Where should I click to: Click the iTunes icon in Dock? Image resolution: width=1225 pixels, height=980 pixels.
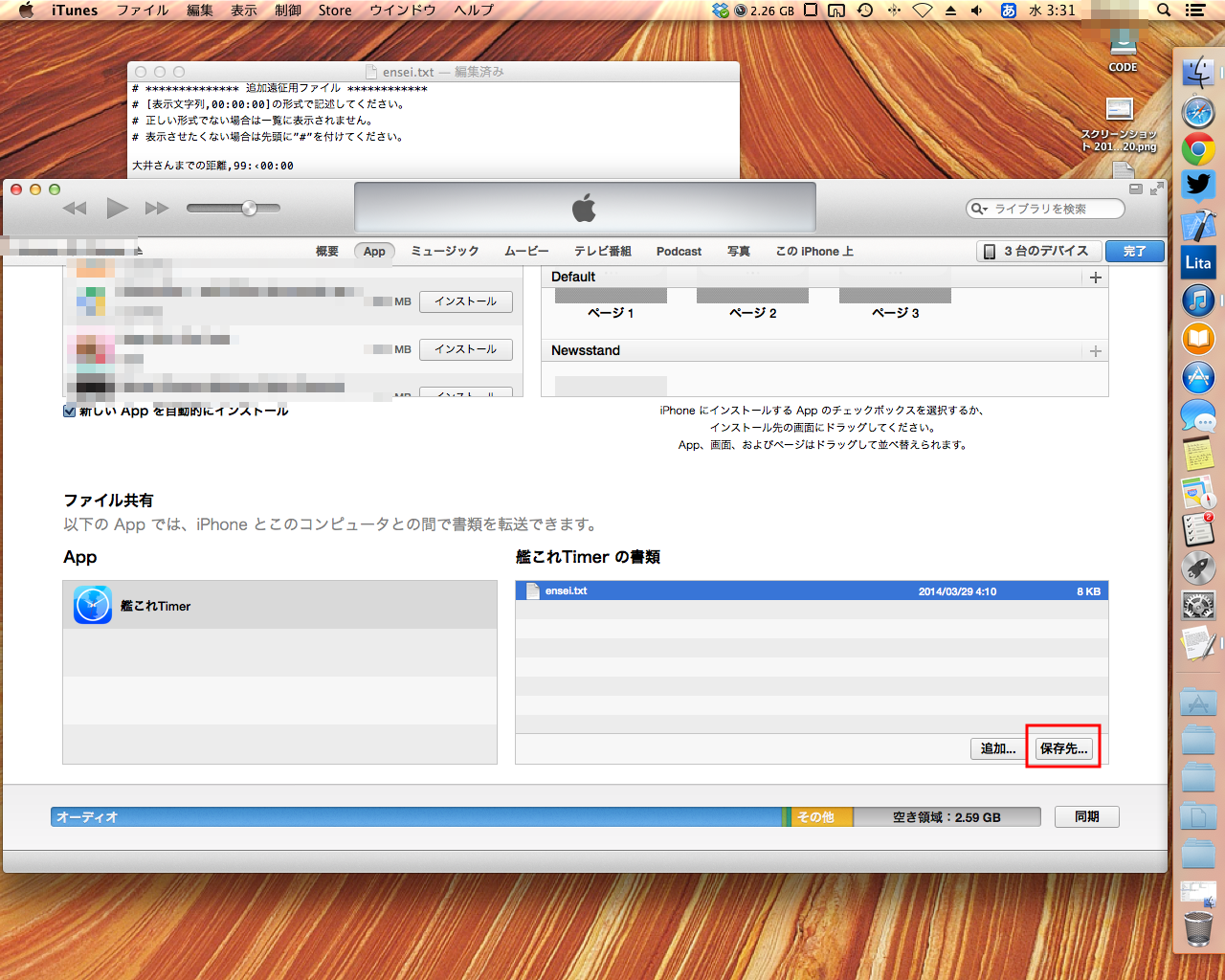click(1198, 301)
